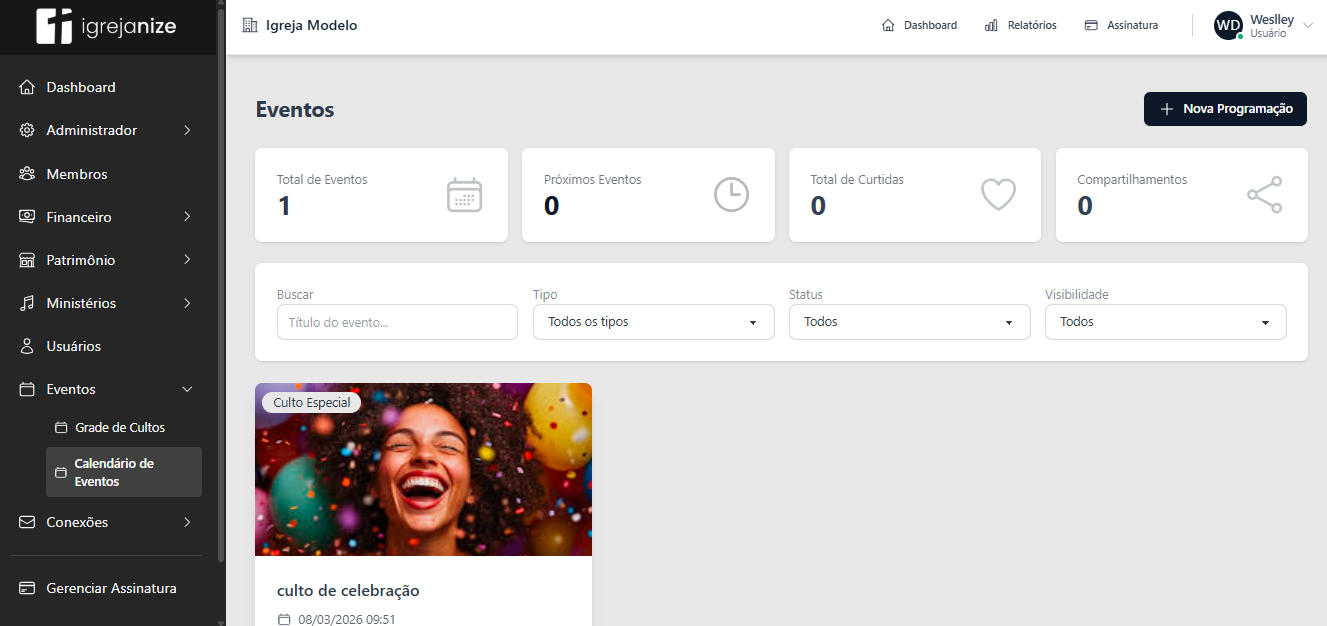Click the clock icon in Próximos Eventos
This screenshot has height=626, width=1327.
pyautogui.click(x=731, y=195)
